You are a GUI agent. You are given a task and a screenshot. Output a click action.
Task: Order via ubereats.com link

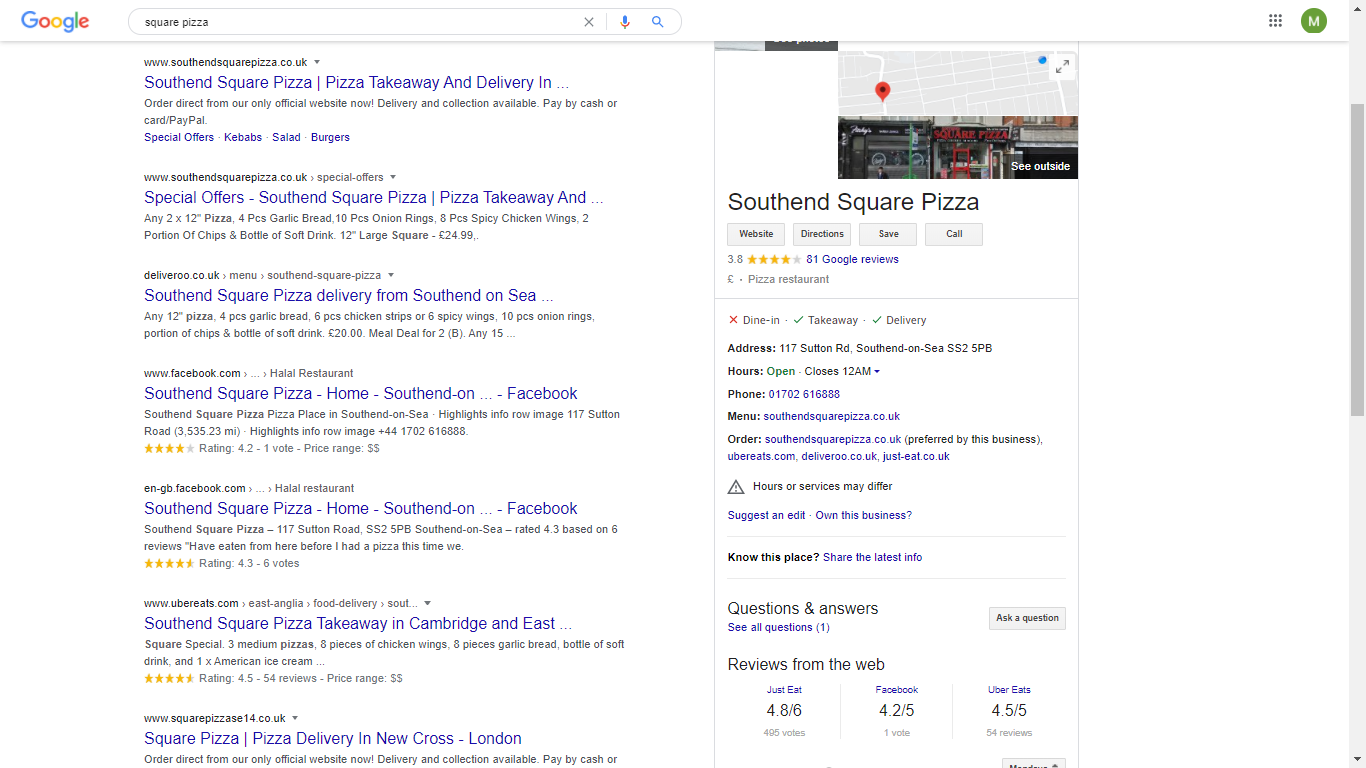[x=761, y=456]
